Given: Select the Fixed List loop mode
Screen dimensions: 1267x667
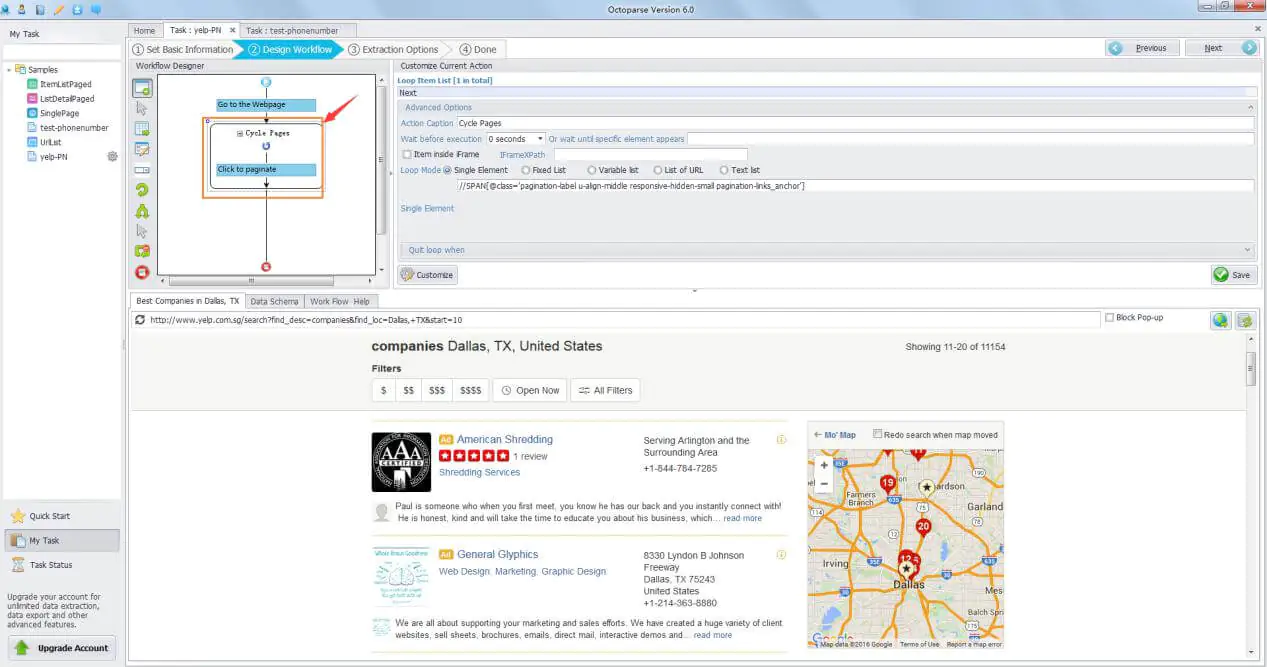Looking at the screenshot, I should (524, 170).
